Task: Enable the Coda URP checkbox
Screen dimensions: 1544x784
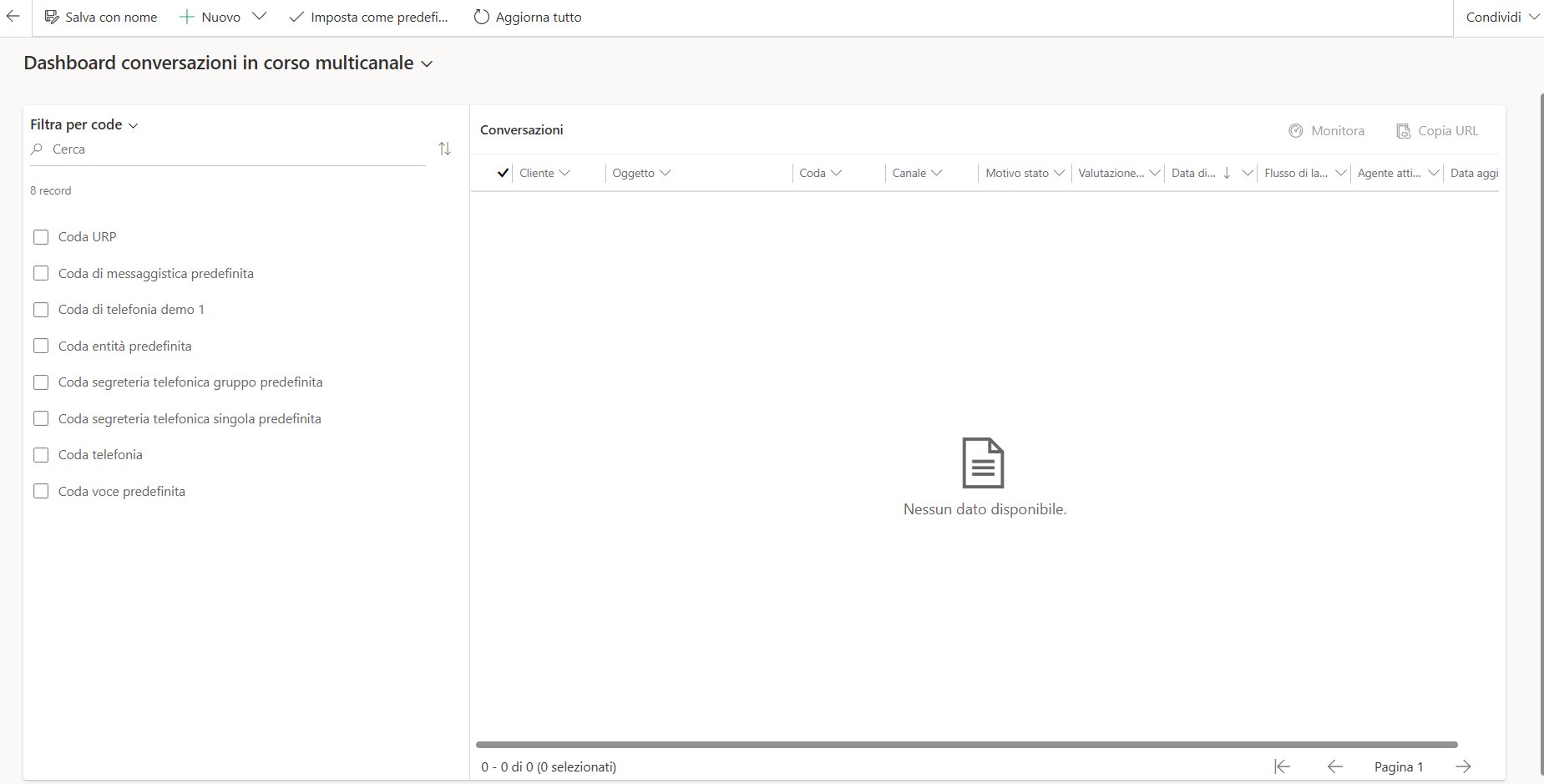Action: click(41, 237)
